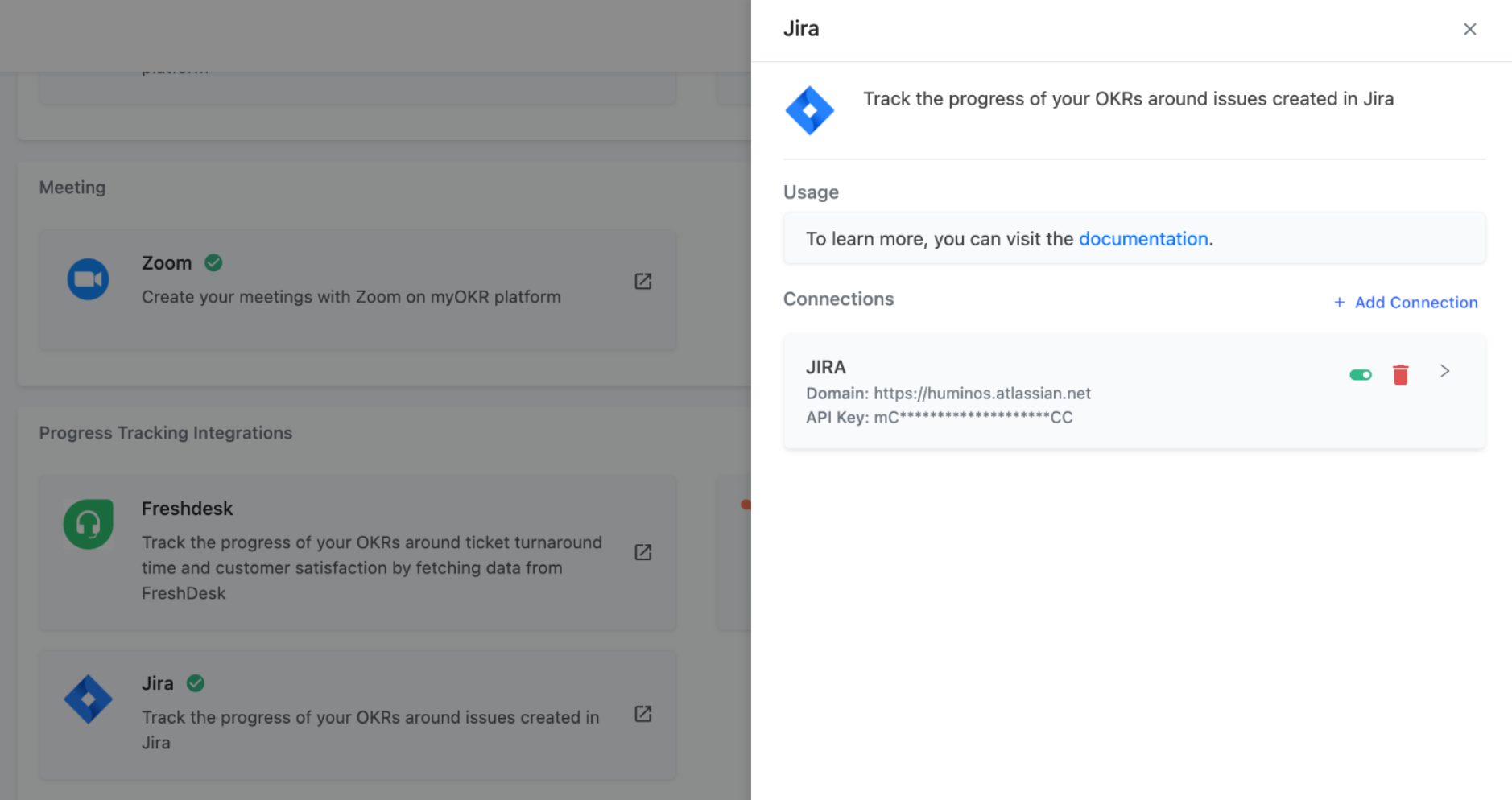Screen dimensions: 1512x800
Task: Open the documentation link
Action: click(1143, 239)
